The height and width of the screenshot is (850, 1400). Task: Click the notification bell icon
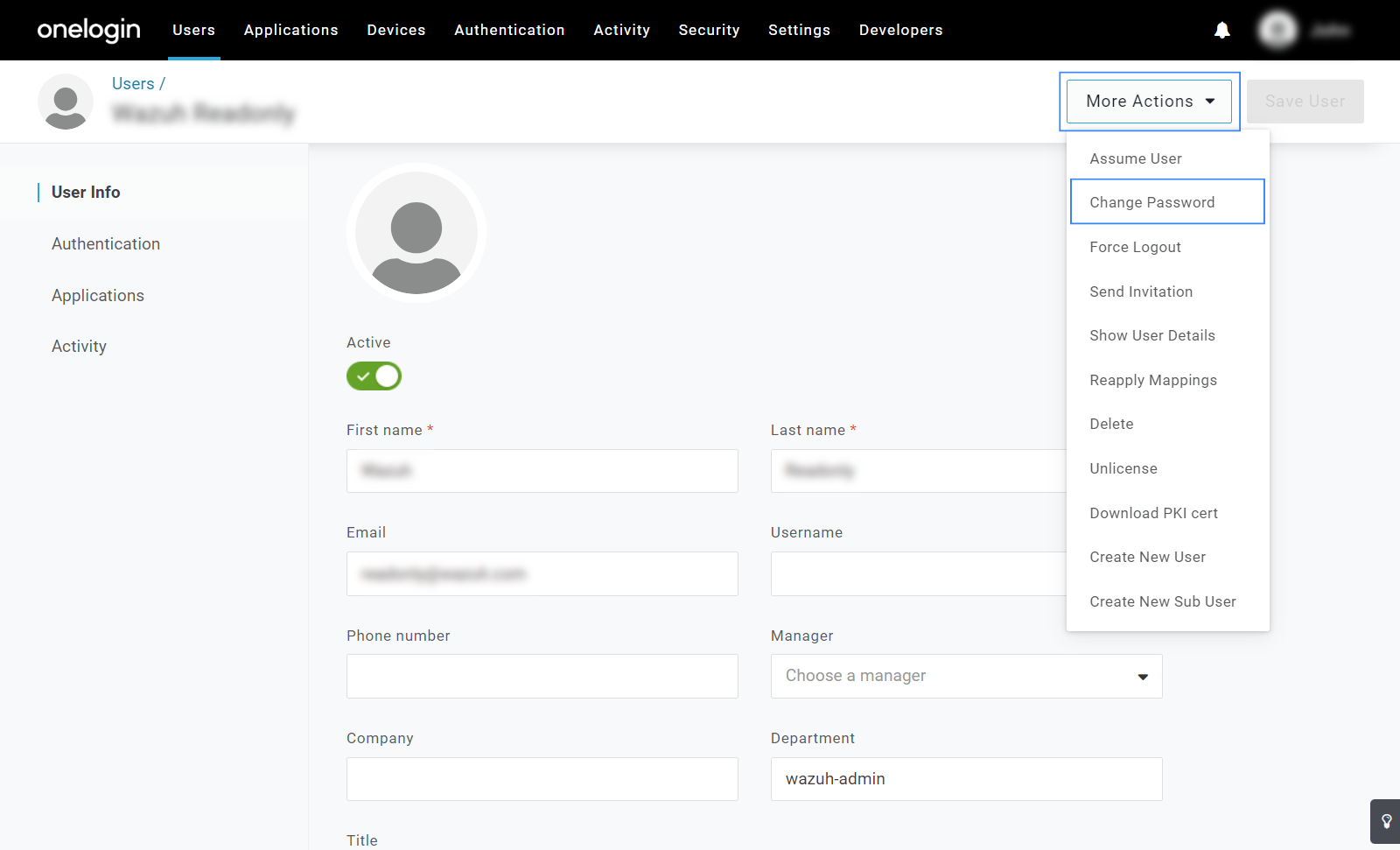pos(1221,31)
